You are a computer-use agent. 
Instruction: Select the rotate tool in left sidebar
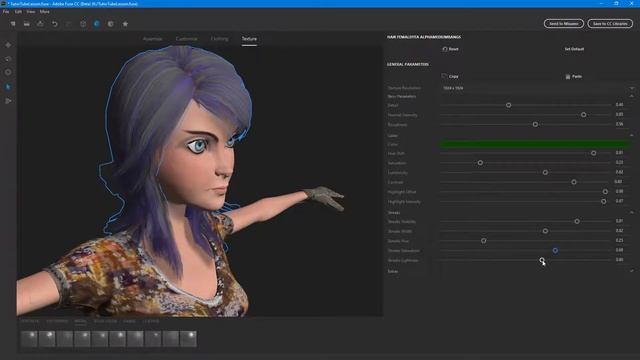click(8, 59)
